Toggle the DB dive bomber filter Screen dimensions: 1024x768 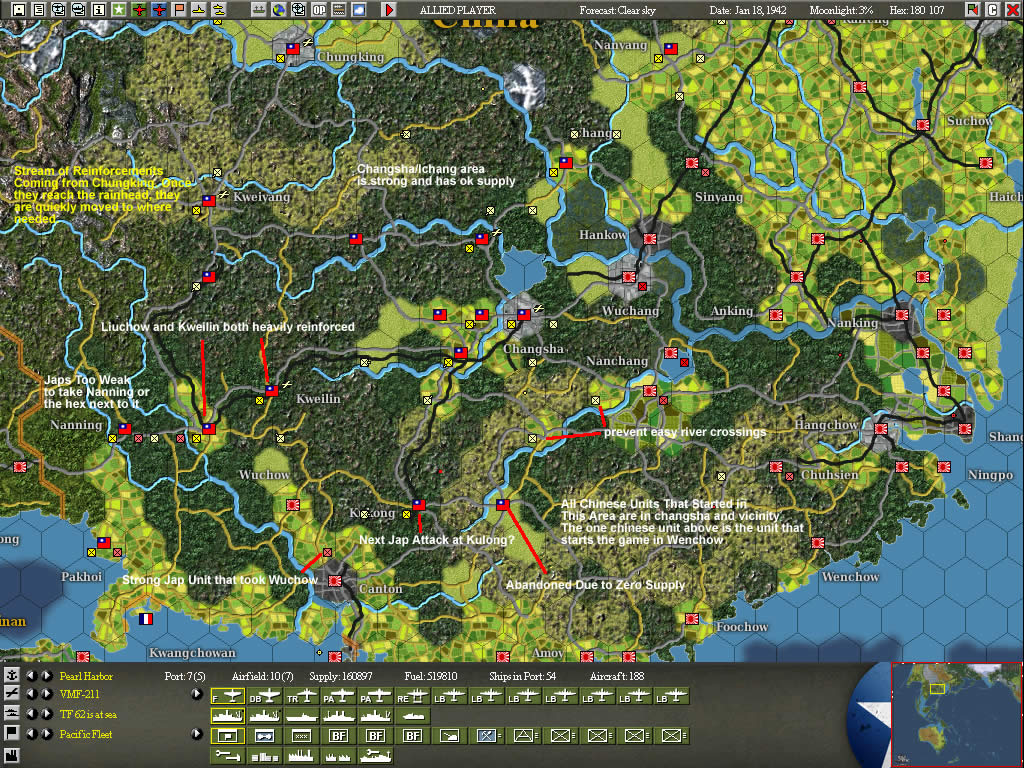pos(264,697)
